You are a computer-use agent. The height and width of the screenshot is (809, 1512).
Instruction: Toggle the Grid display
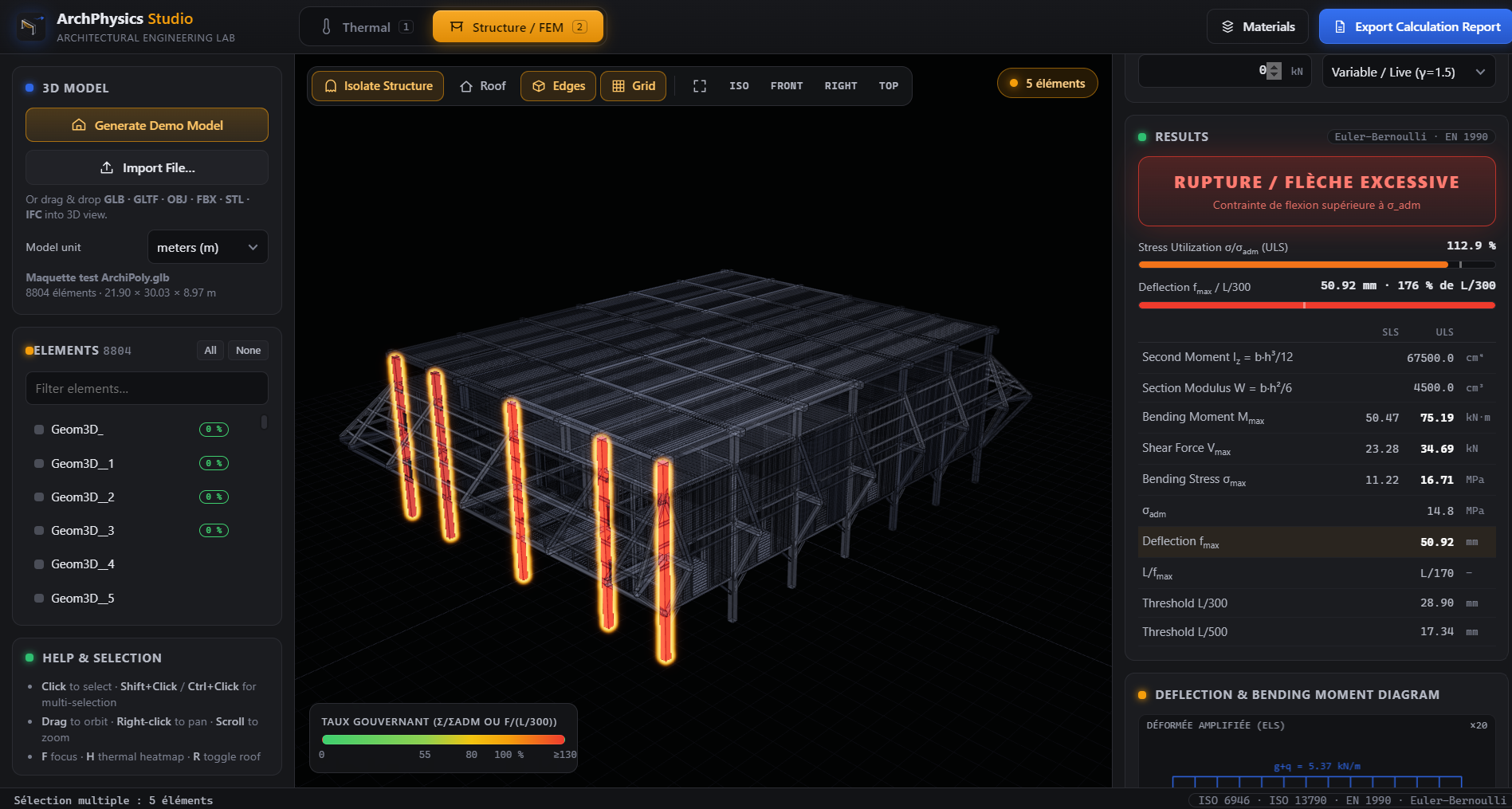[634, 86]
